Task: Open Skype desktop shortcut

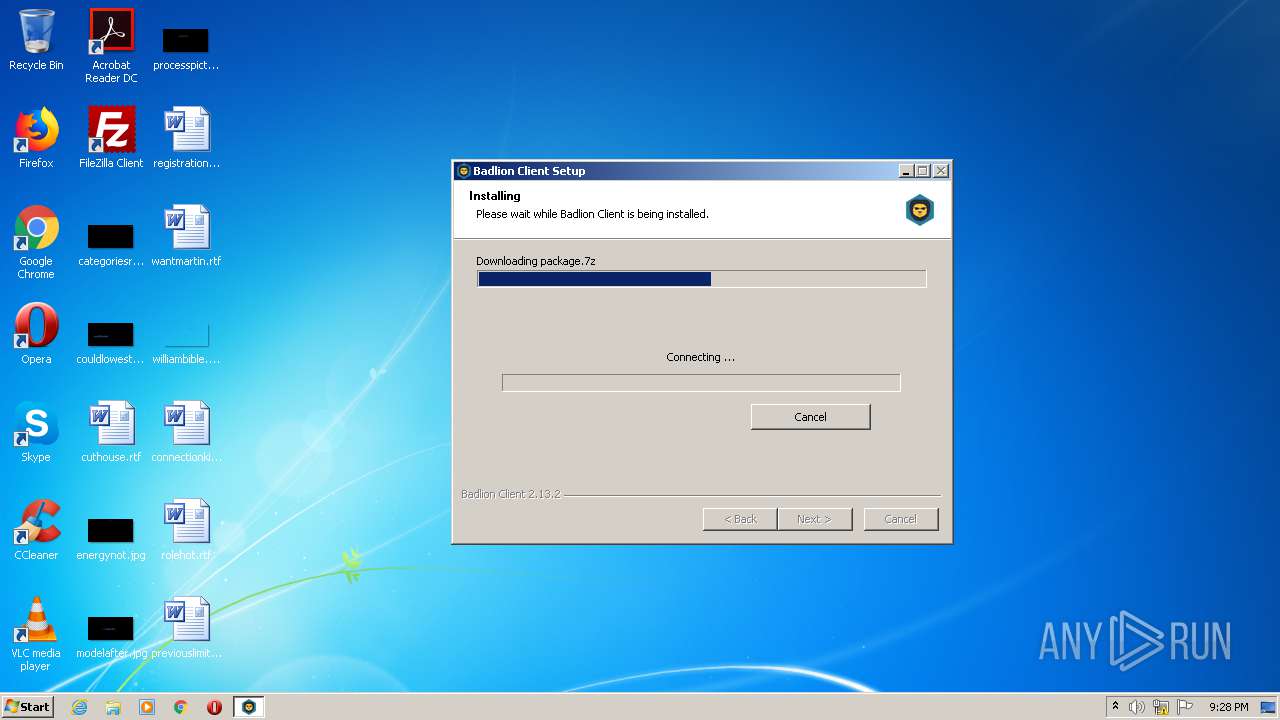Action: (36, 432)
